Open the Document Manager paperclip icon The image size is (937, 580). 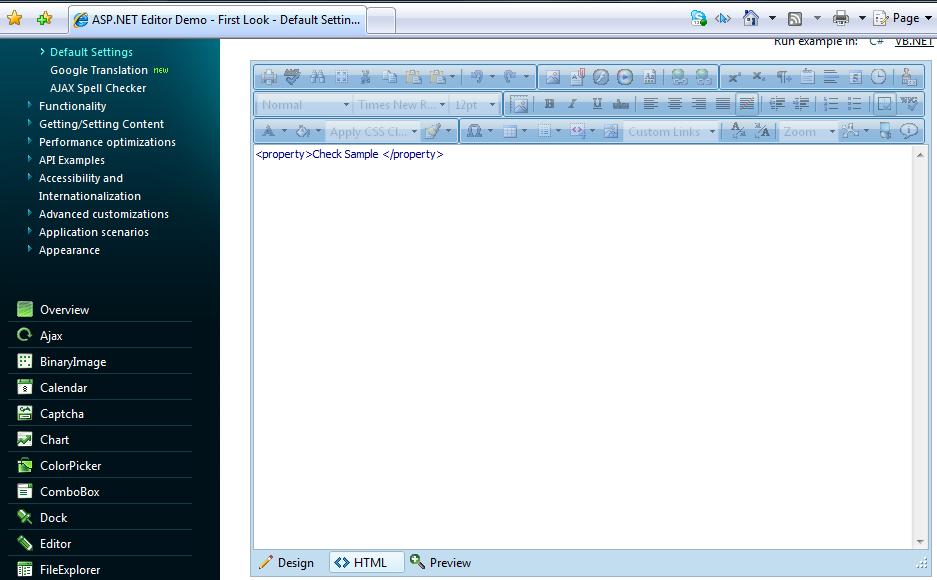(x=577, y=77)
